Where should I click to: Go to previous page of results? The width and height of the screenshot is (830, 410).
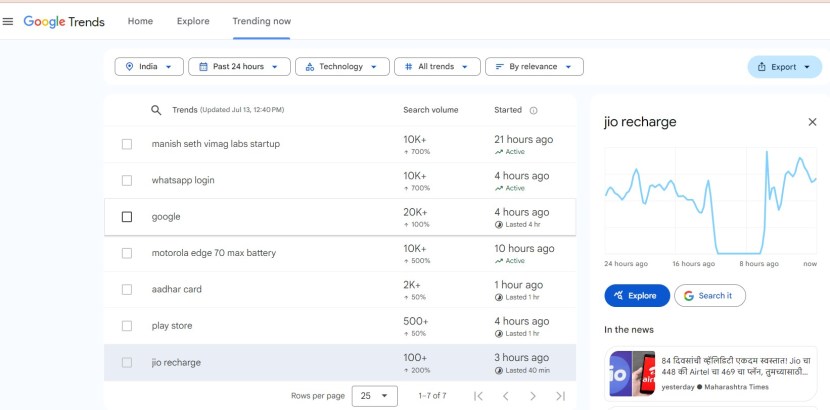[x=506, y=396]
